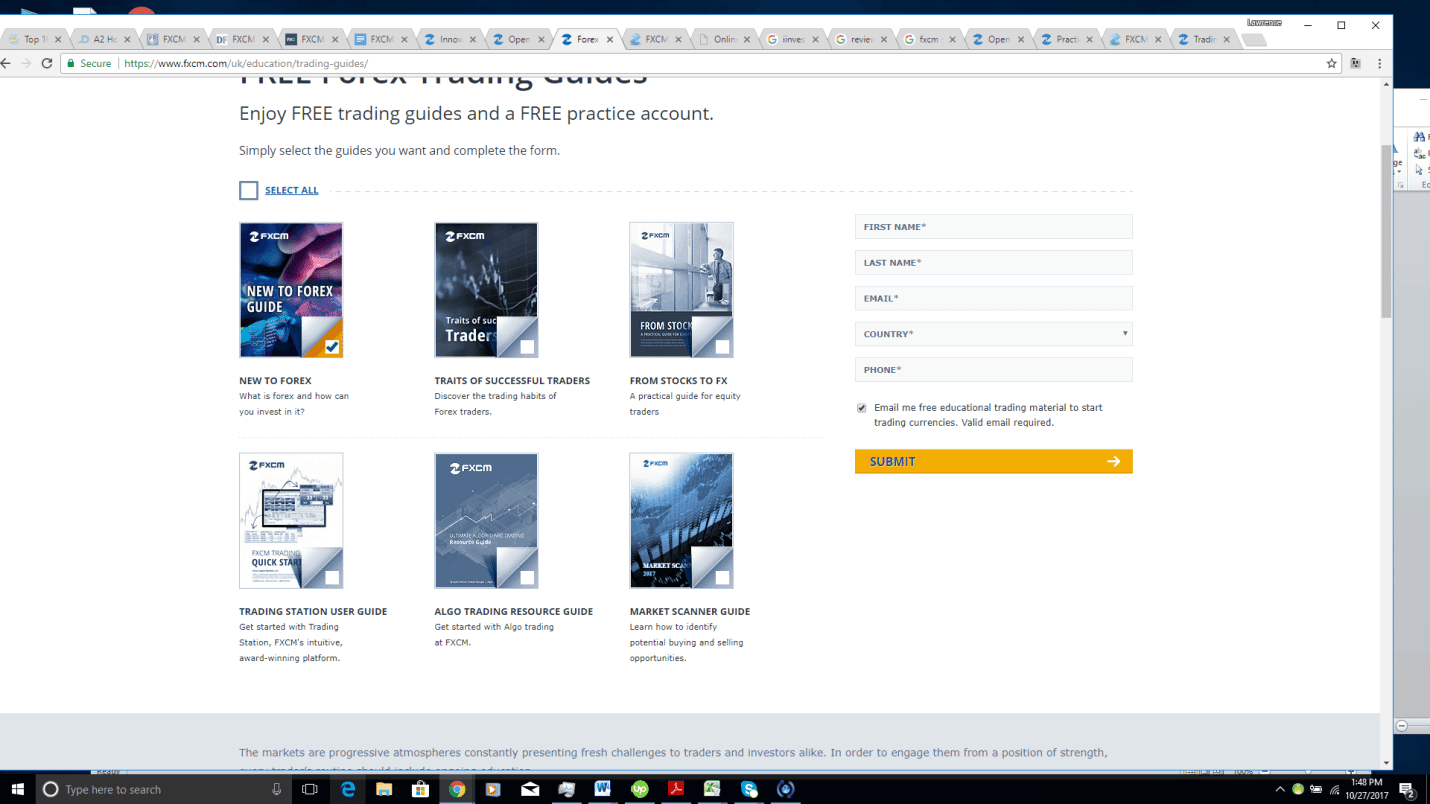Screen dimensions: 1430x804
Task: Check the Traits of Successful Traders checkbox
Action: tap(527, 347)
